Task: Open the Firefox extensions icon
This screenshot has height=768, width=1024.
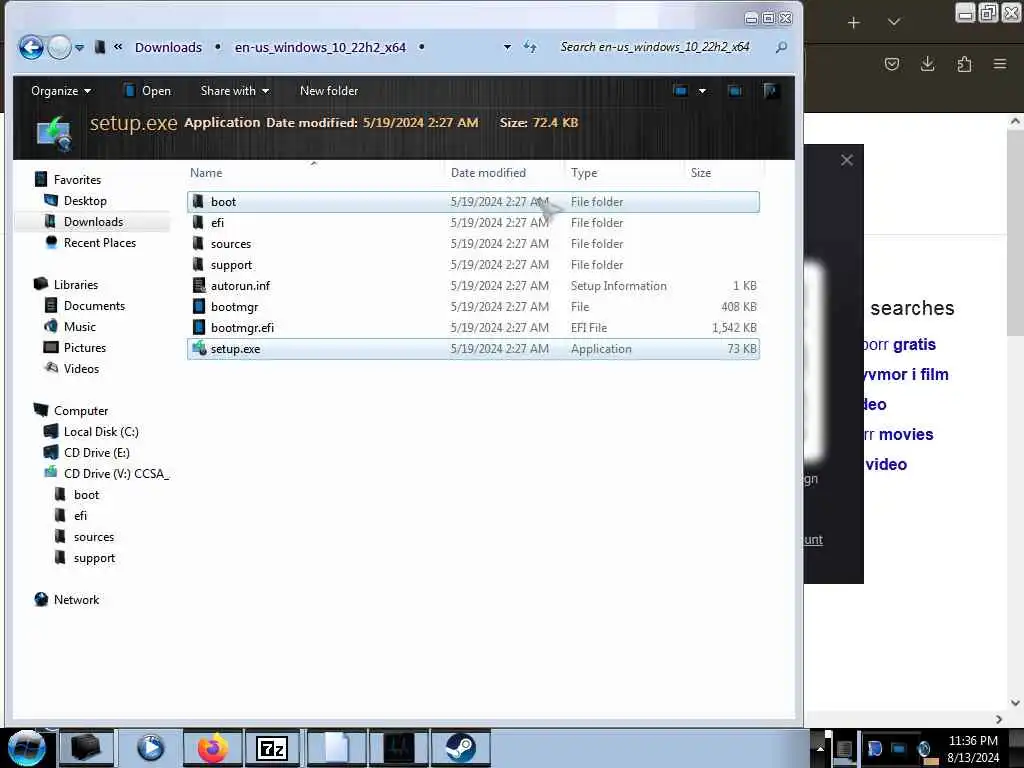Action: (x=964, y=64)
